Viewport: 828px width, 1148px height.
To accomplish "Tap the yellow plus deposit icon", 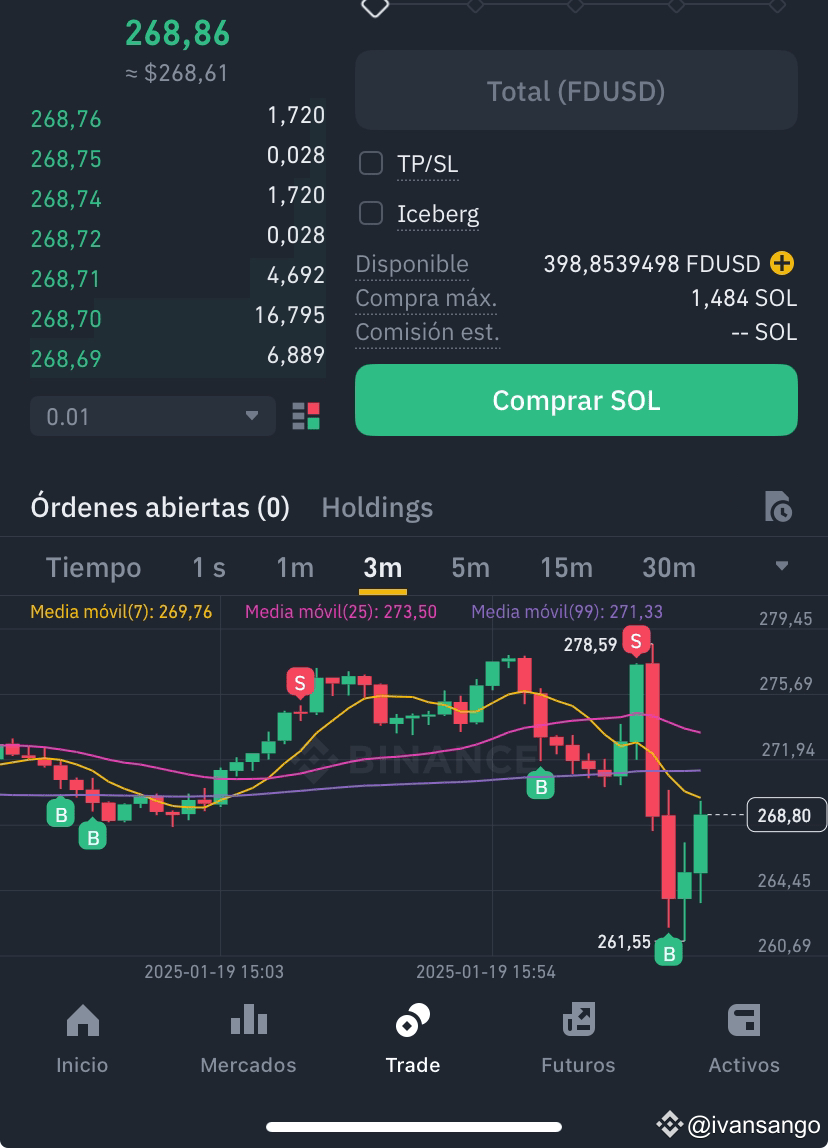I will pos(782,263).
